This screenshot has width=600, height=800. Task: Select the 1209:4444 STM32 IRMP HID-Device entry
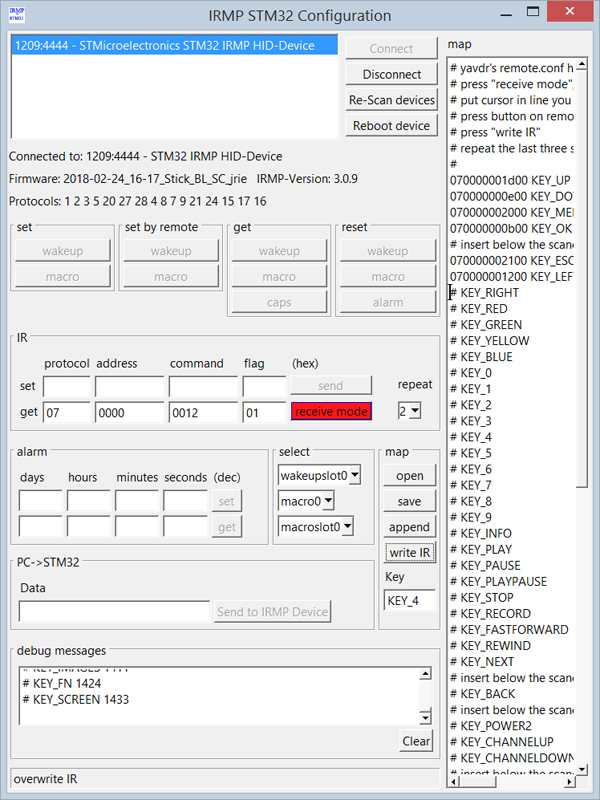point(174,45)
